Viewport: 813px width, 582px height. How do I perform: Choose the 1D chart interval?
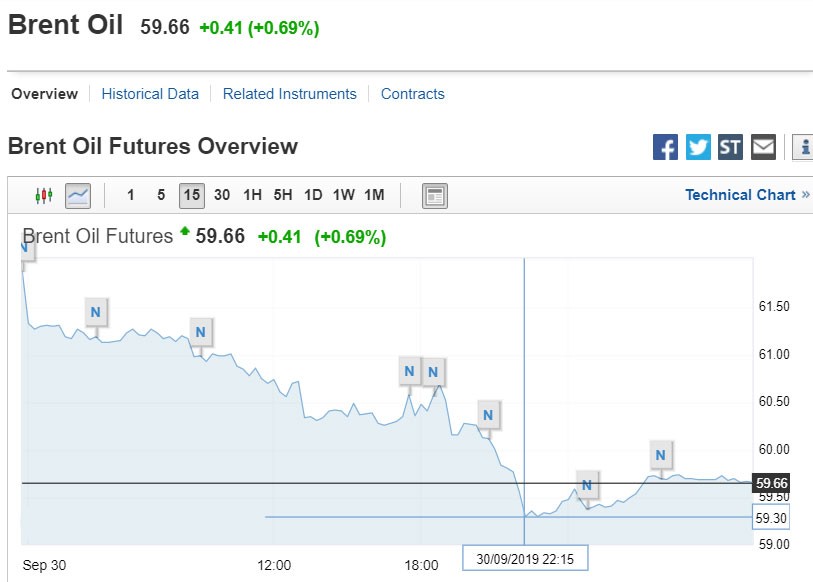coord(313,195)
